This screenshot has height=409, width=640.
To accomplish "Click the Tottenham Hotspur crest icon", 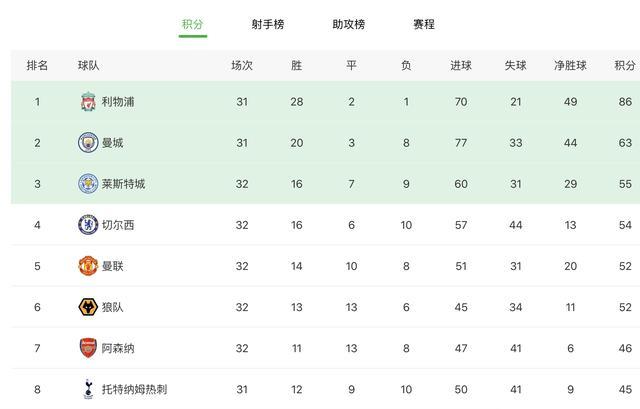I will coord(88,389).
